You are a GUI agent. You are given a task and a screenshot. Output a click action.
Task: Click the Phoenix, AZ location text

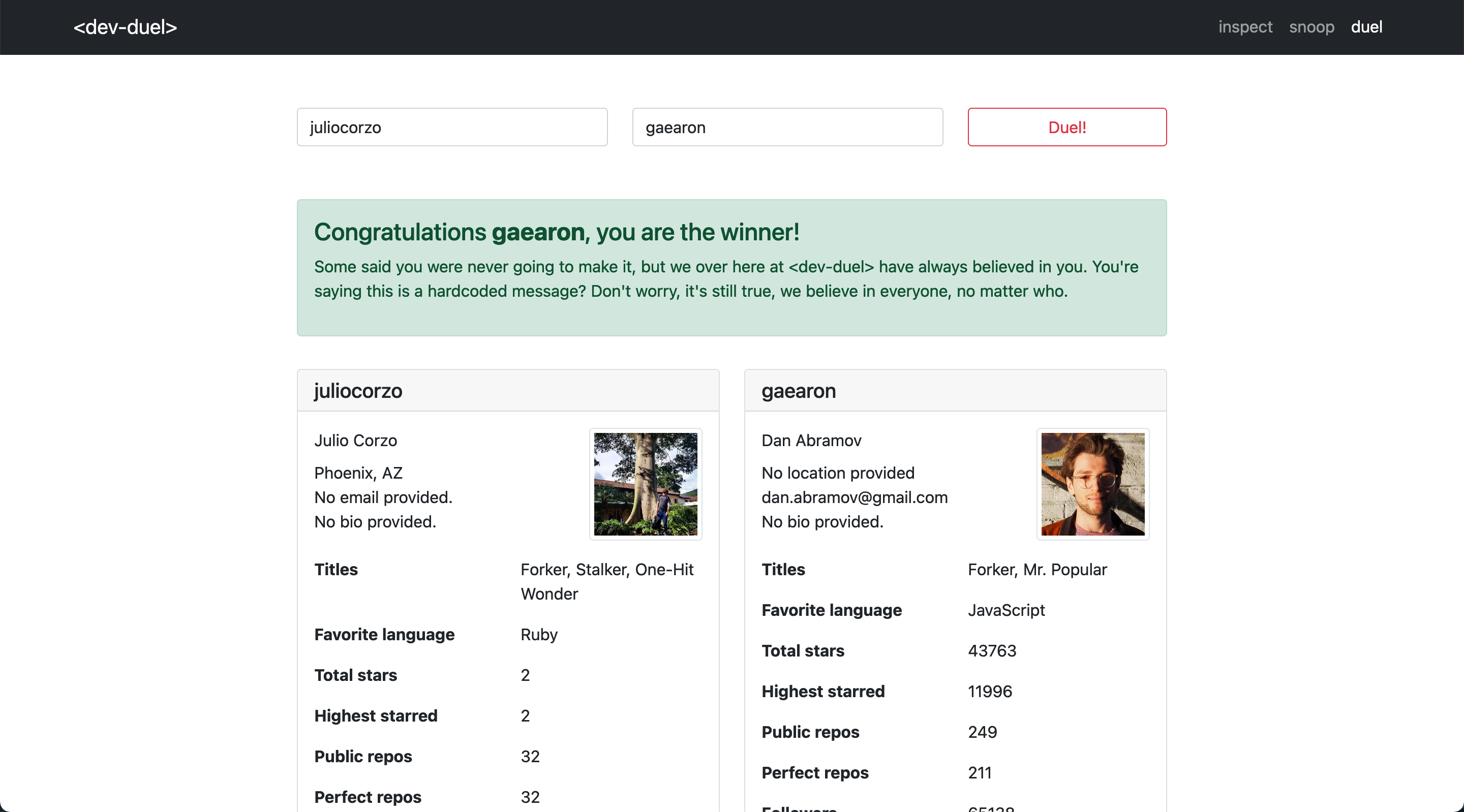point(358,473)
